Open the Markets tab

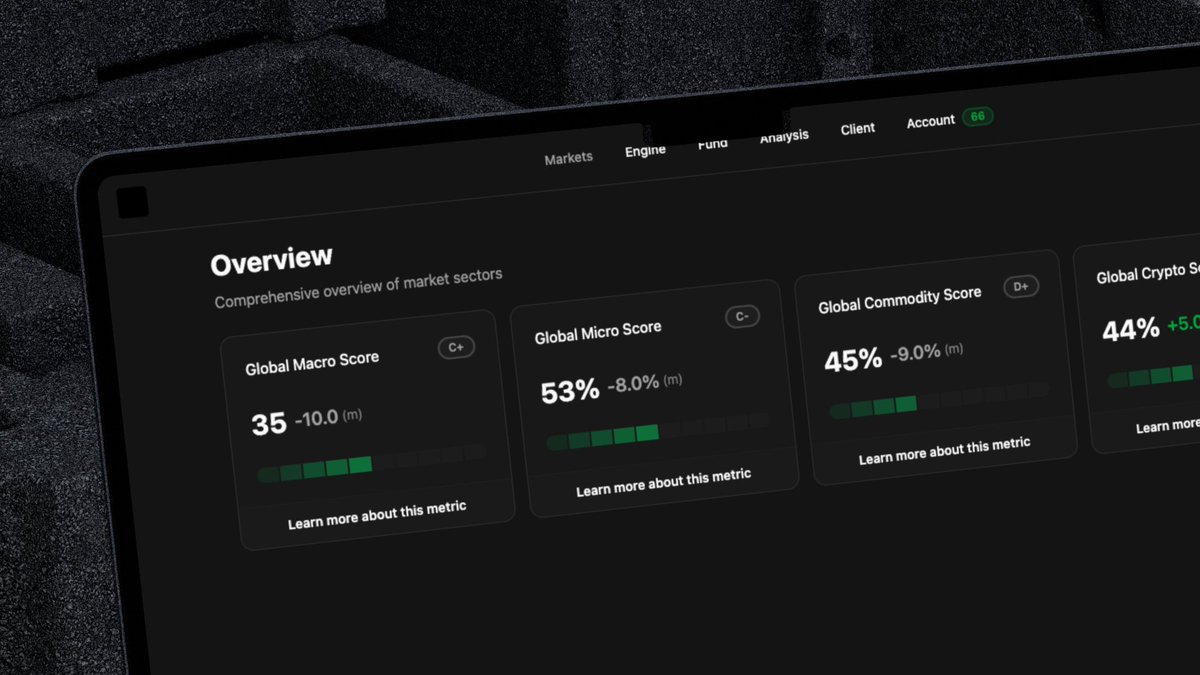tap(568, 158)
